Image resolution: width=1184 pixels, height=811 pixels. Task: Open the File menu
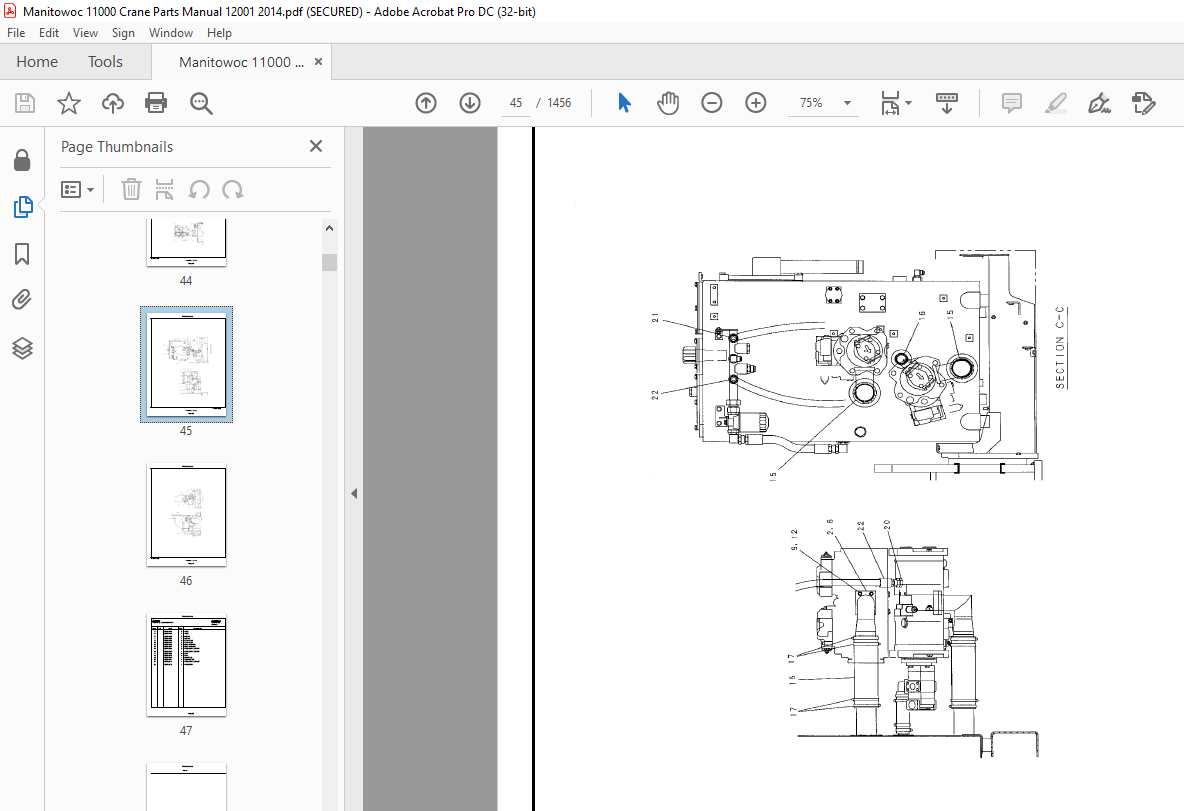pyautogui.click(x=16, y=32)
